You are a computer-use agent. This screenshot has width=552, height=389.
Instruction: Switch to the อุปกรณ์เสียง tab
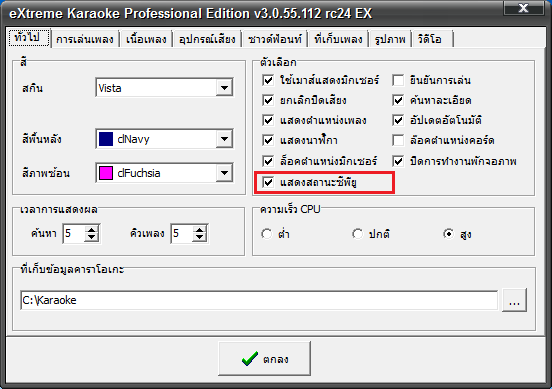[207, 39]
